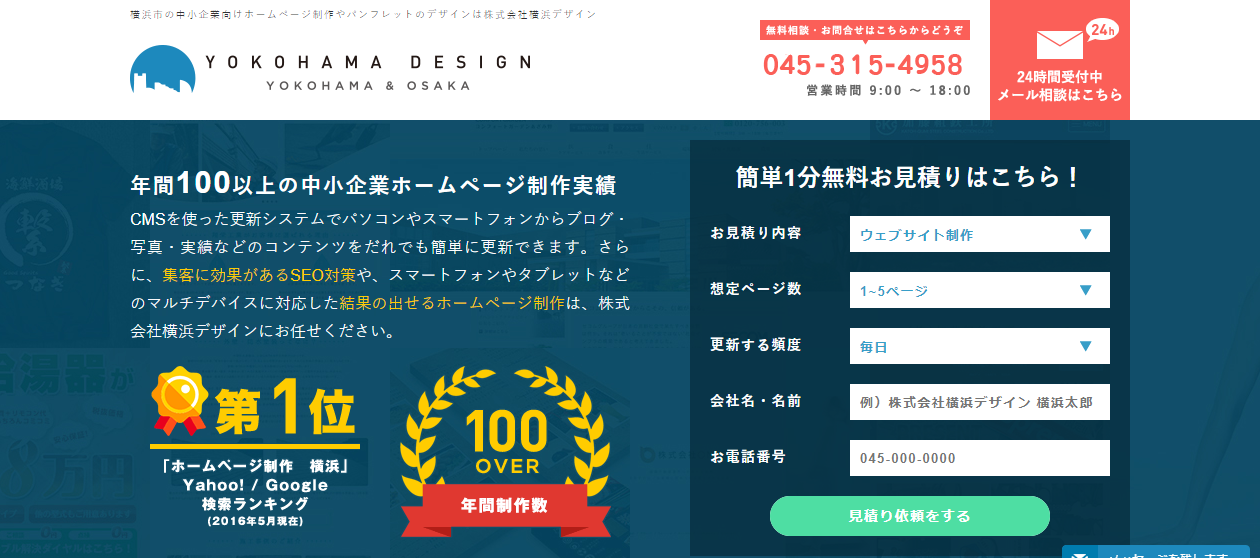Screen dimensions: 1260x558
Task: Click the phone number 045-315-4958
Action: pos(863,65)
